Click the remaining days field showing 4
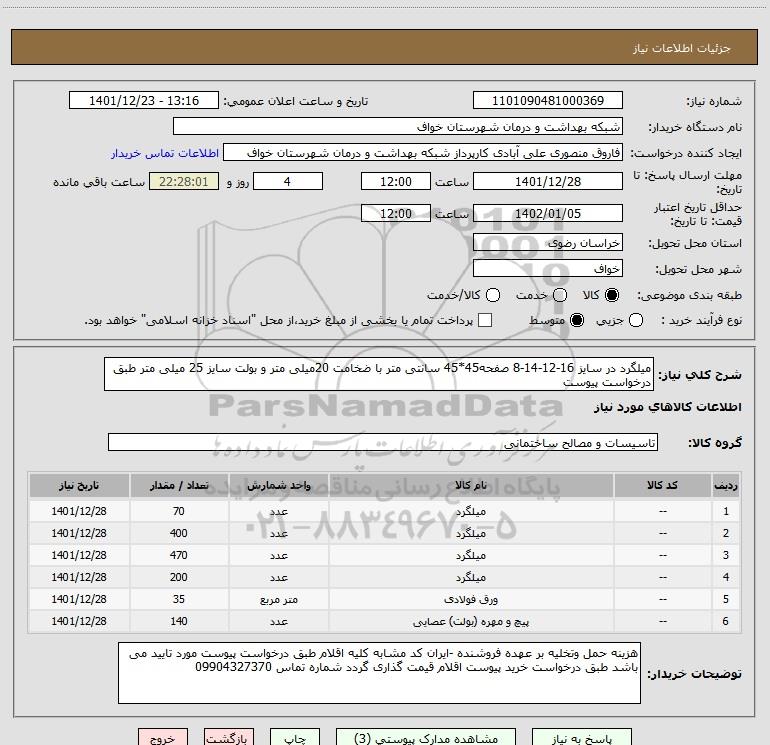The image size is (770, 745). (x=288, y=181)
